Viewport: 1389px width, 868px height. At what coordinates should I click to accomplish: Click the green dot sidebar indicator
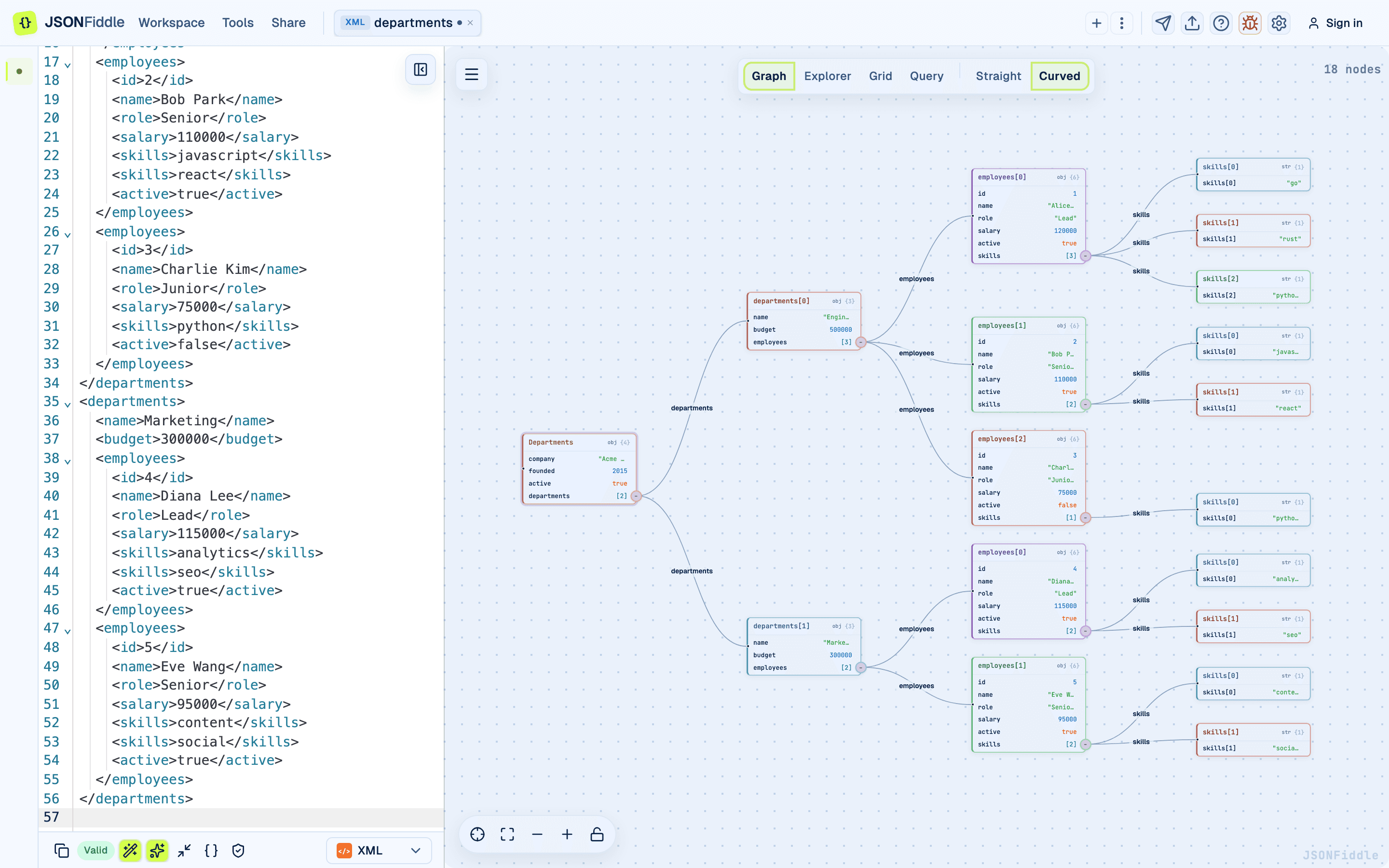19,71
